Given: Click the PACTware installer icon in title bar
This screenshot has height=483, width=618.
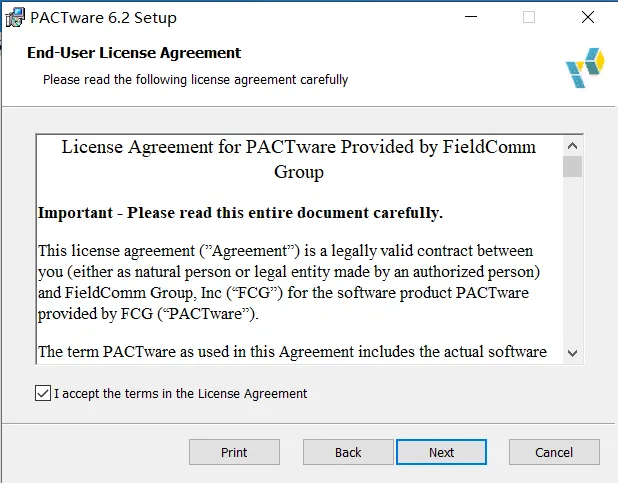Looking at the screenshot, I should pyautogui.click(x=15, y=17).
